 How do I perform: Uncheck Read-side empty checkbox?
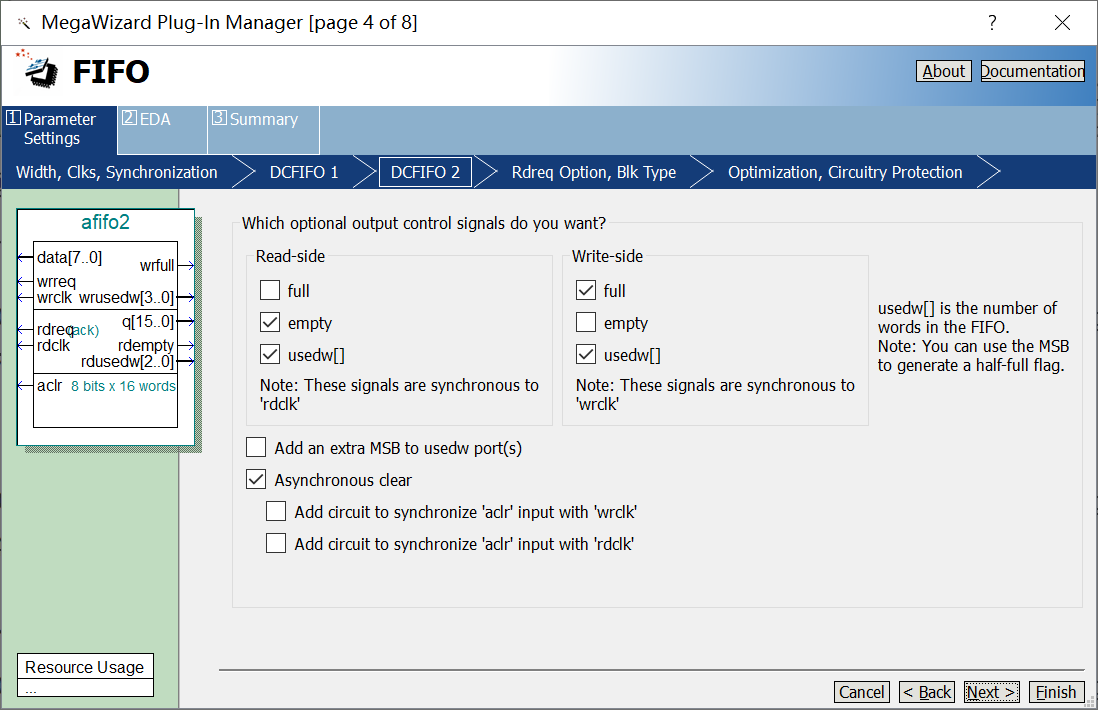270,322
